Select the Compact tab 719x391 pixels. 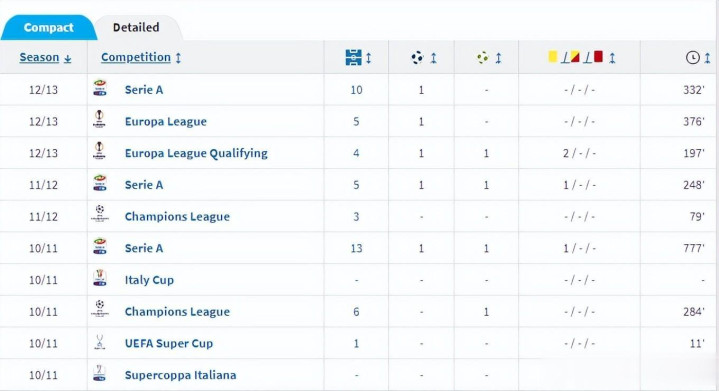coord(49,28)
